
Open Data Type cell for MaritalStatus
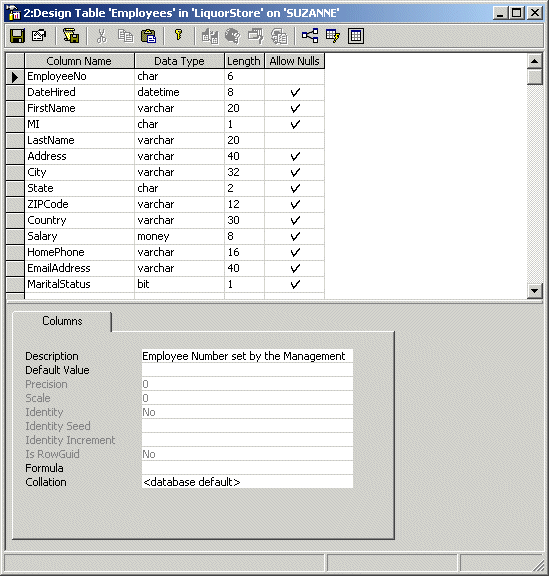tap(179, 284)
